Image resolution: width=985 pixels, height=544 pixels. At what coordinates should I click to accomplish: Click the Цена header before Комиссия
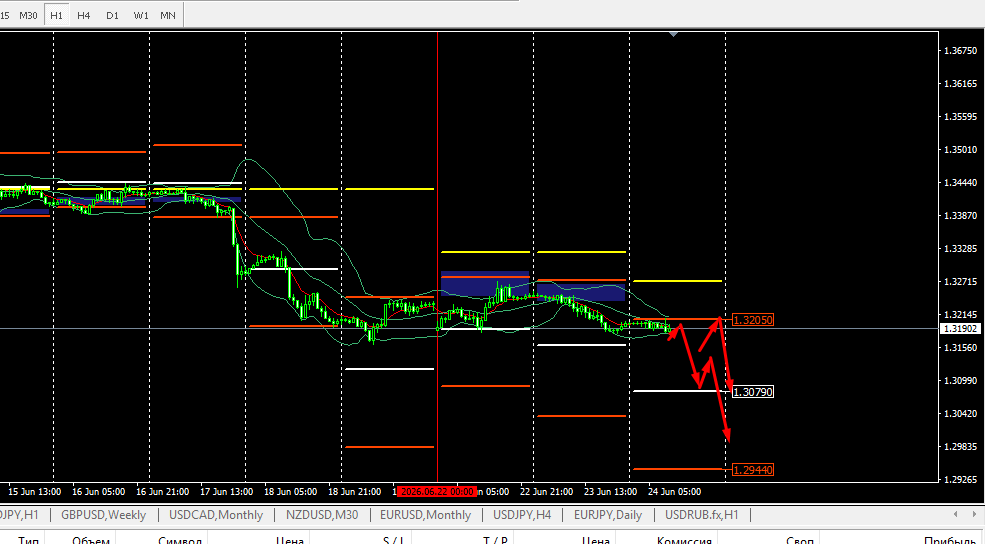[x=596, y=539]
